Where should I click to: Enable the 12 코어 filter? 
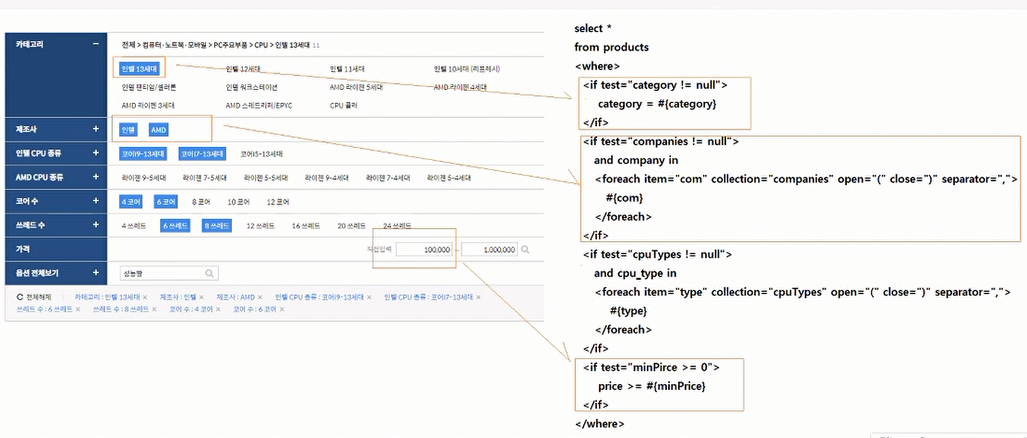point(279,202)
